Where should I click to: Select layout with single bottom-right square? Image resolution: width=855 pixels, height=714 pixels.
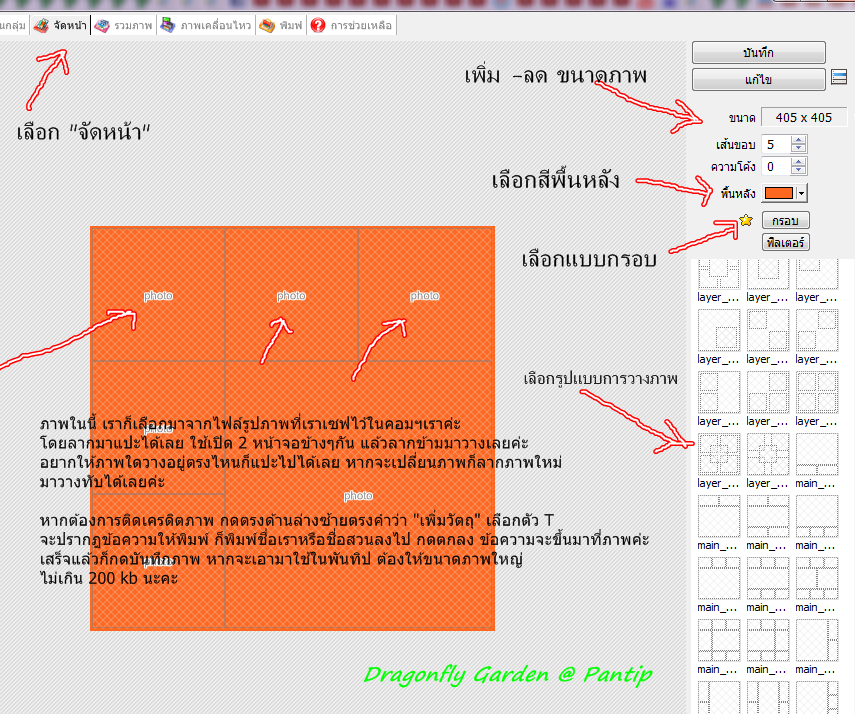point(719,330)
